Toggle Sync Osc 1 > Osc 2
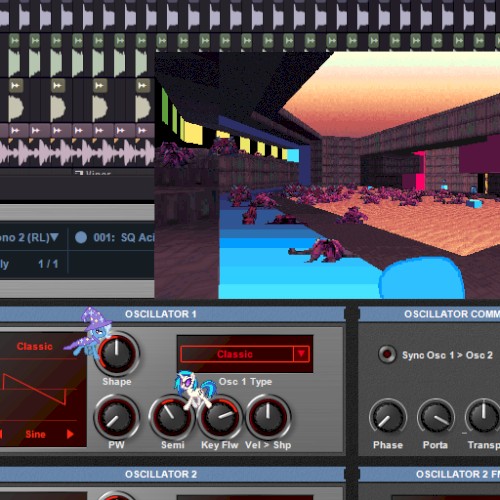 (x=387, y=354)
